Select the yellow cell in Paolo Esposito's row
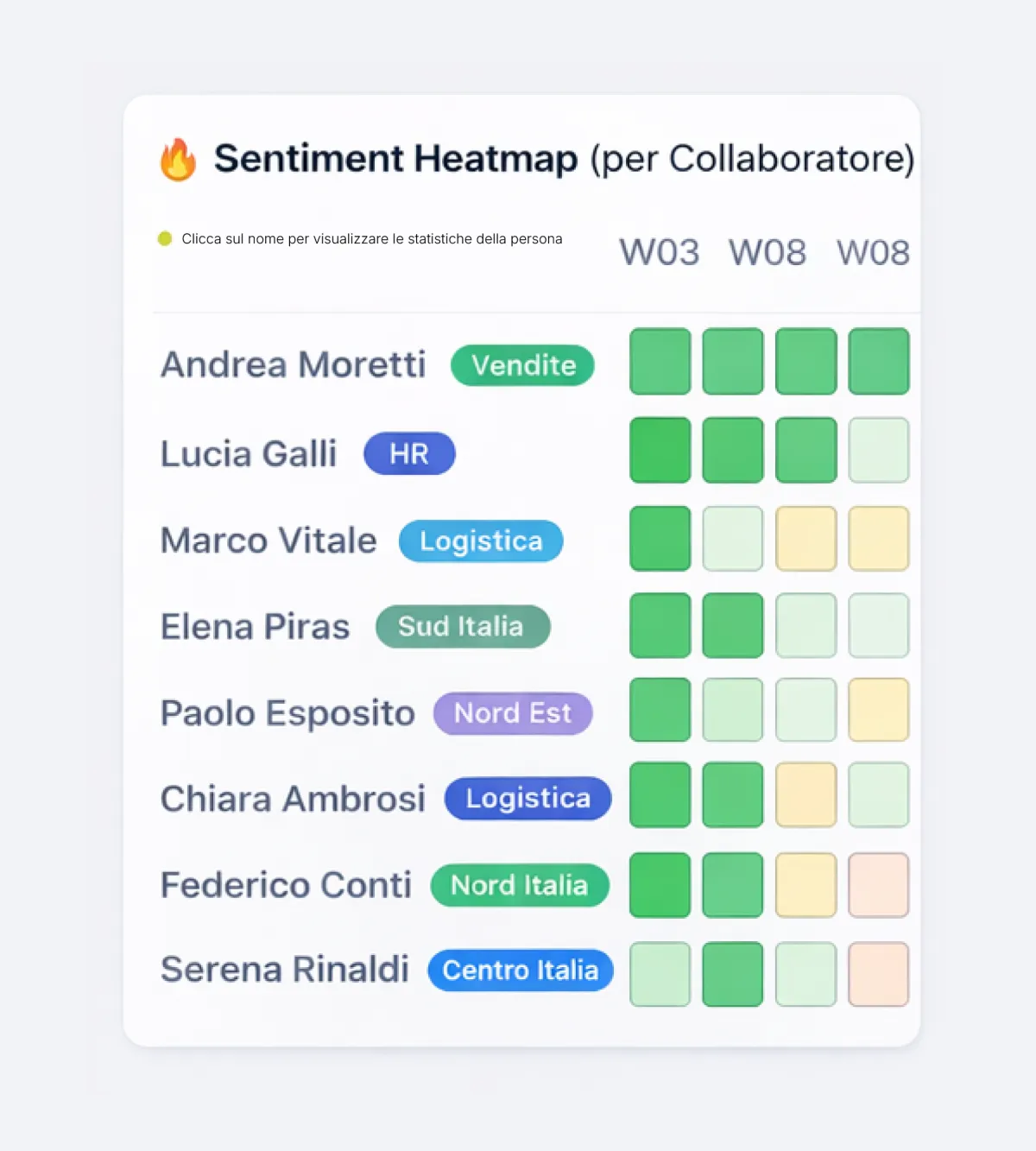This screenshot has height=1151, width=1036. (x=878, y=710)
